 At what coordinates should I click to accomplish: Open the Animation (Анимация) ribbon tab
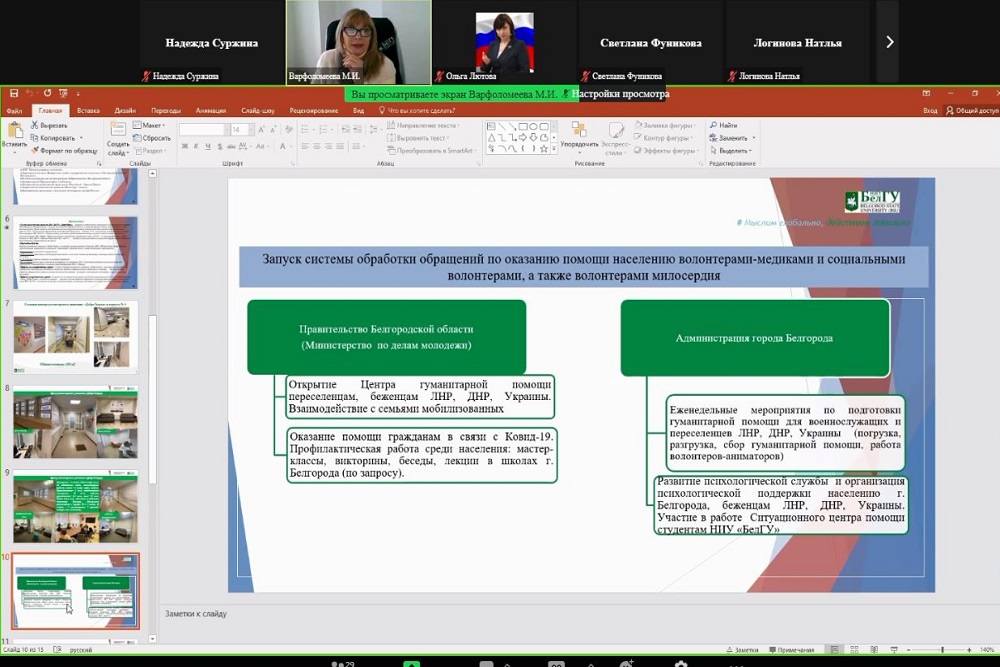[211, 110]
